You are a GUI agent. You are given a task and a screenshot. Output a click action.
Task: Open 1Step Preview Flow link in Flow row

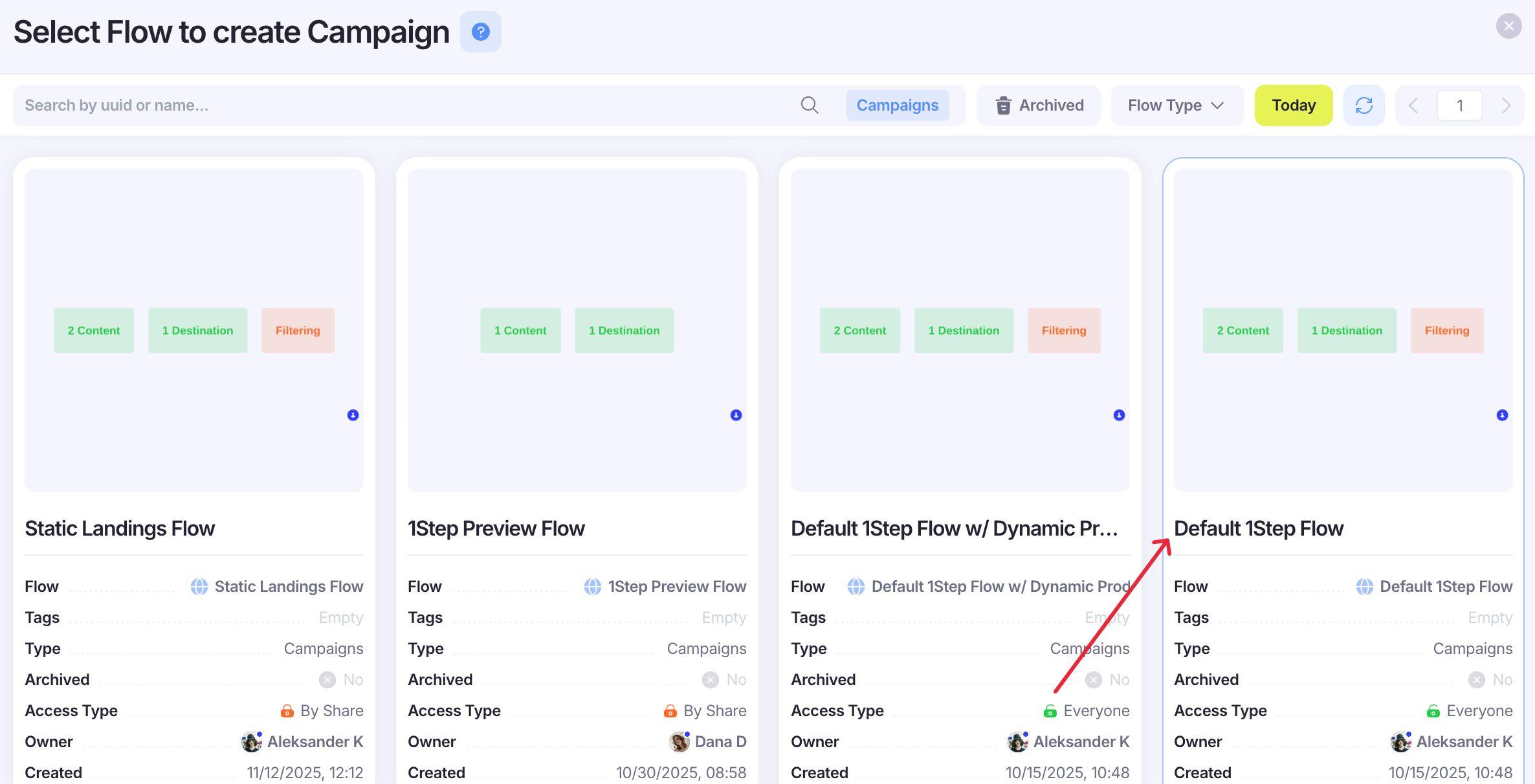pos(677,587)
